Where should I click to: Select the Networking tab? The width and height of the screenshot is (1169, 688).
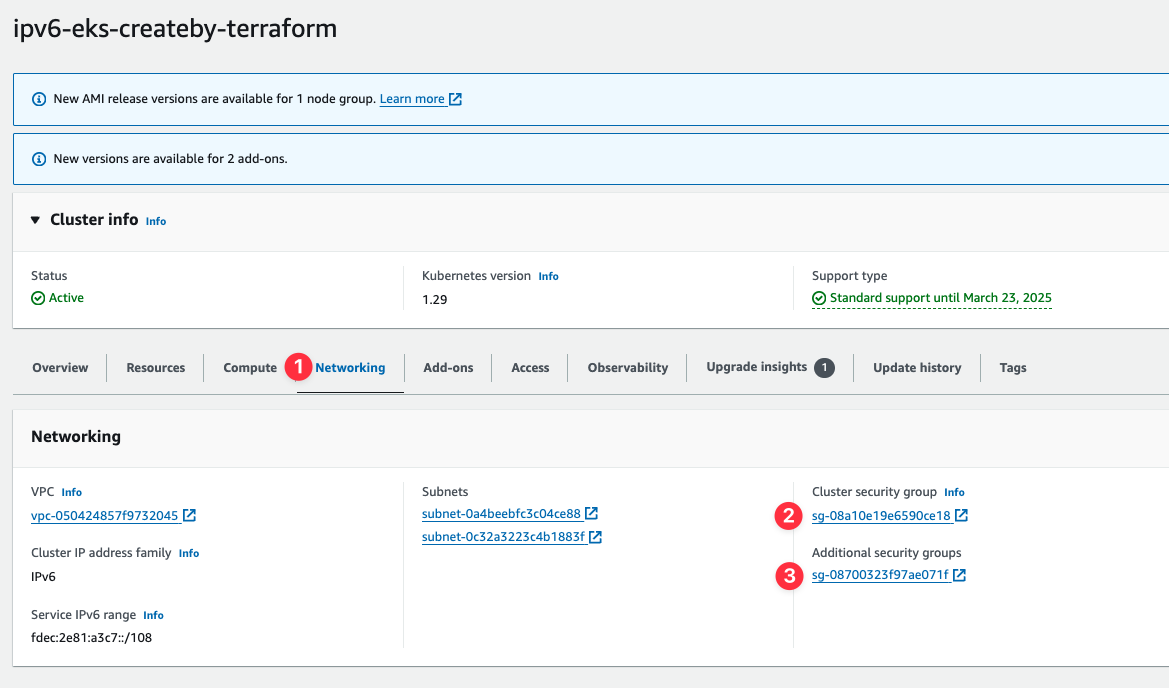[350, 367]
